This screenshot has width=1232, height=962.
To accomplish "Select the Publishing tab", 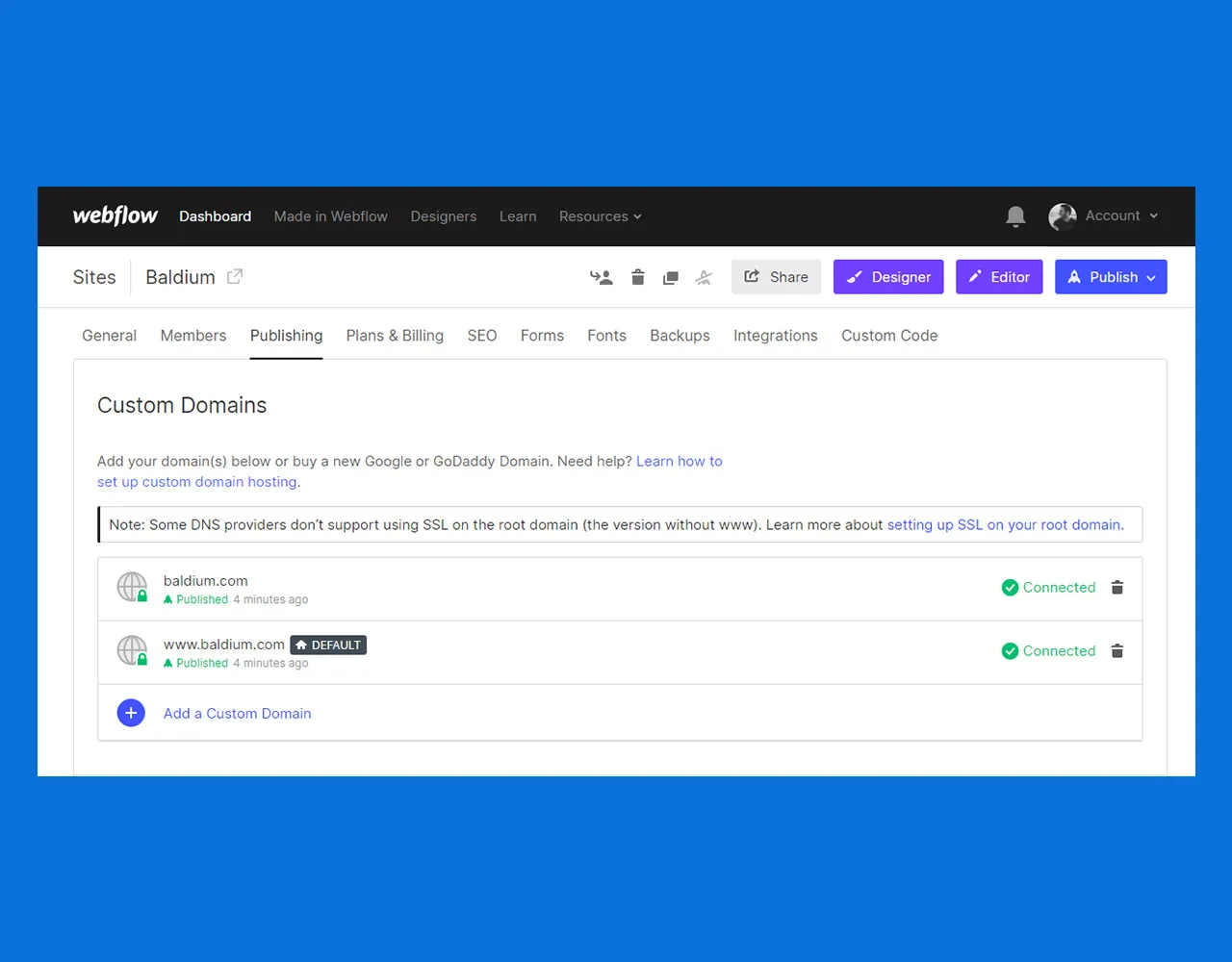I will coord(286,336).
